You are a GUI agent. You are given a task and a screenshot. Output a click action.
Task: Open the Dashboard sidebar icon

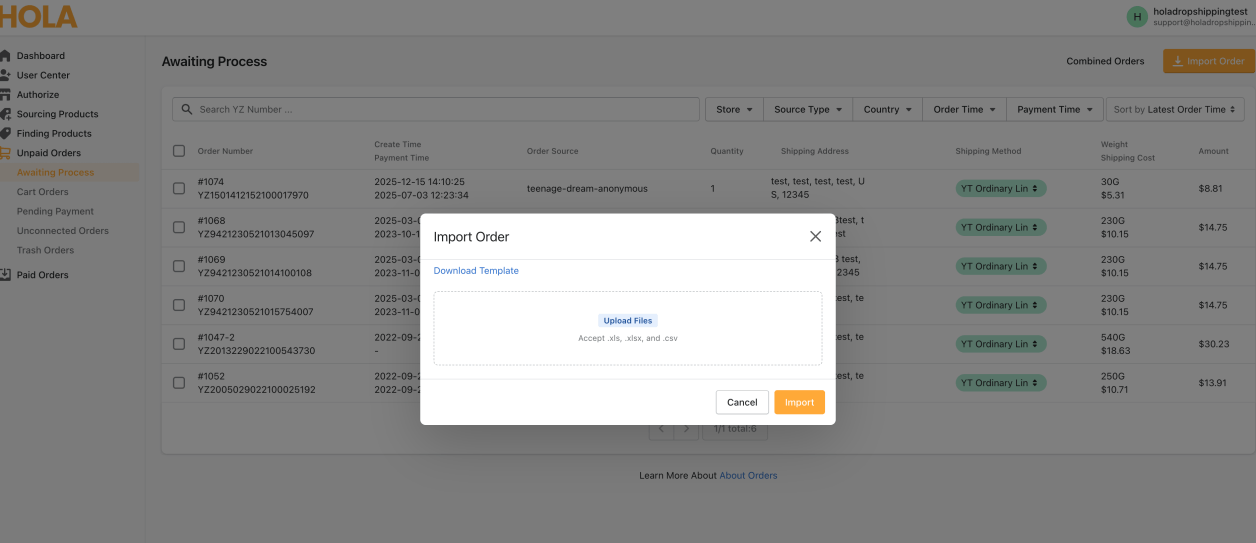[5, 56]
